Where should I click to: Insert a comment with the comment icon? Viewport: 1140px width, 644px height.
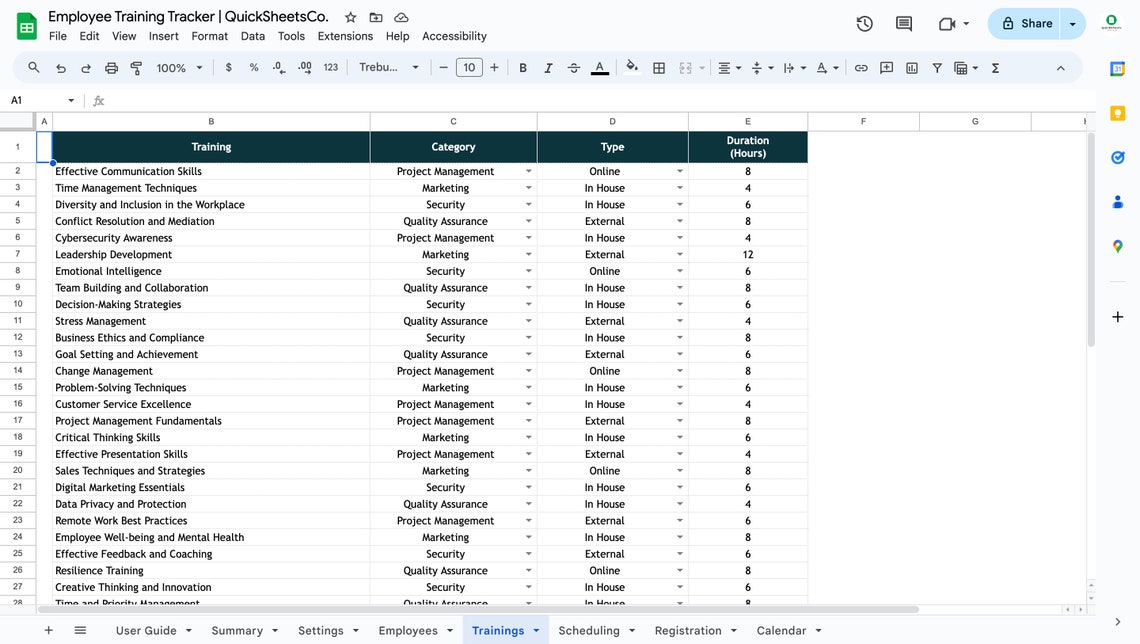(886, 68)
